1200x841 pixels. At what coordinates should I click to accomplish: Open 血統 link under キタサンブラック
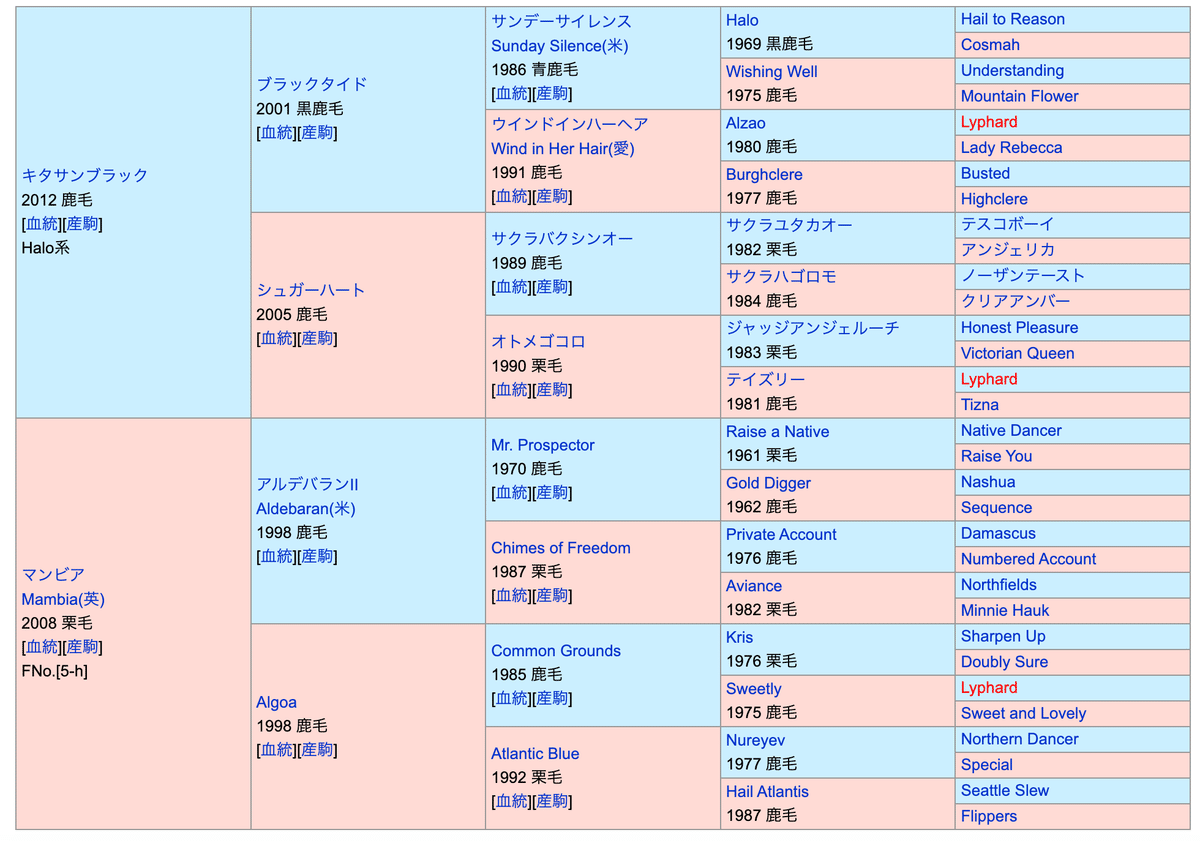click(x=42, y=224)
